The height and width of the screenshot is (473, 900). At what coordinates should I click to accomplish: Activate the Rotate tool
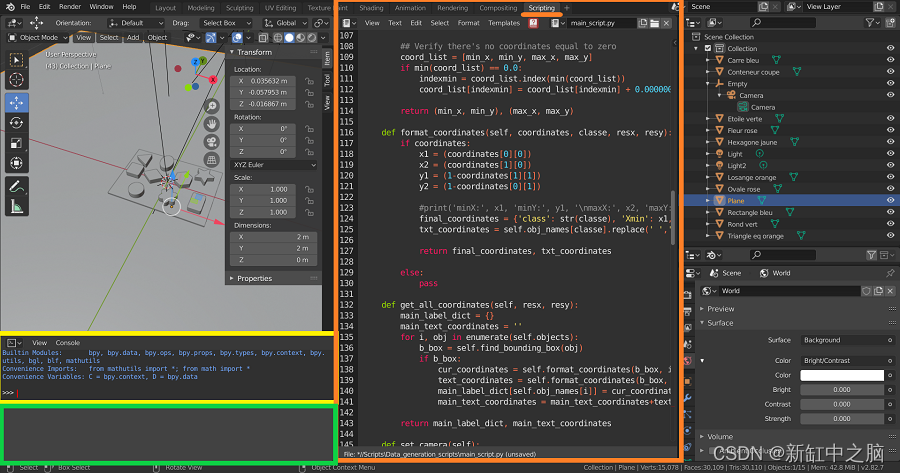[17, 123]
